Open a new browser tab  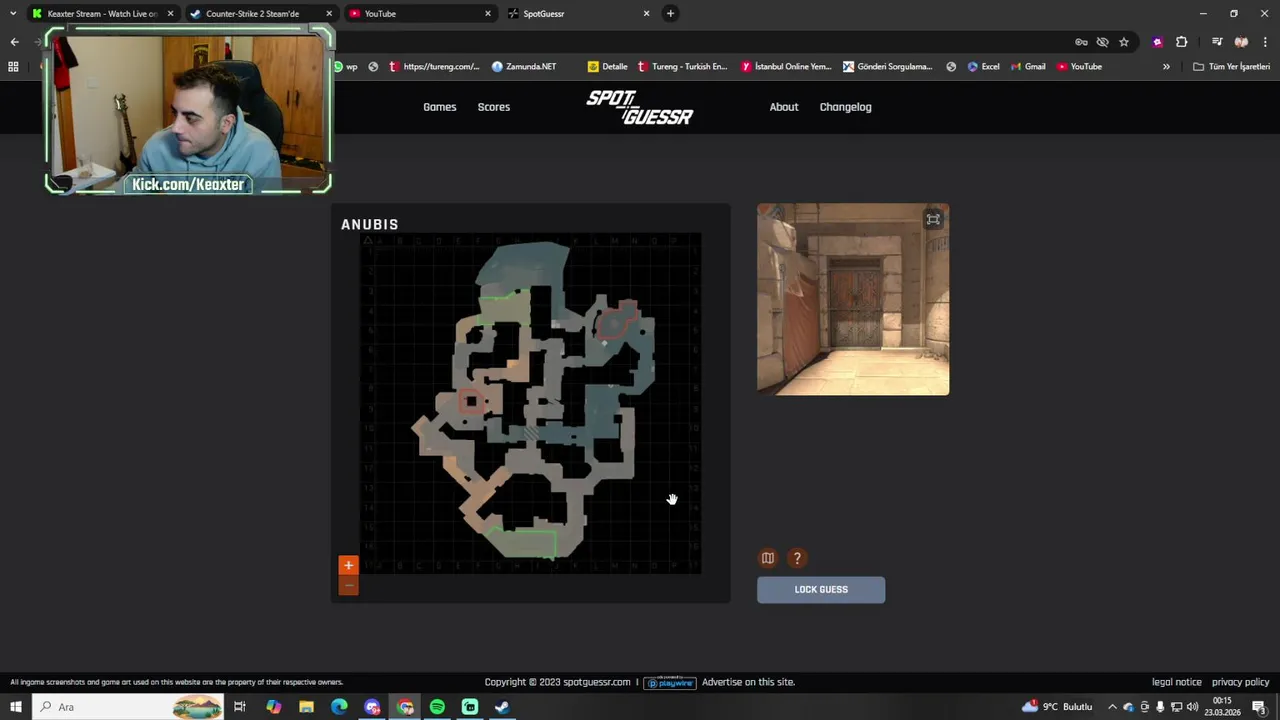pyautogui.click(x=670, y=13)
